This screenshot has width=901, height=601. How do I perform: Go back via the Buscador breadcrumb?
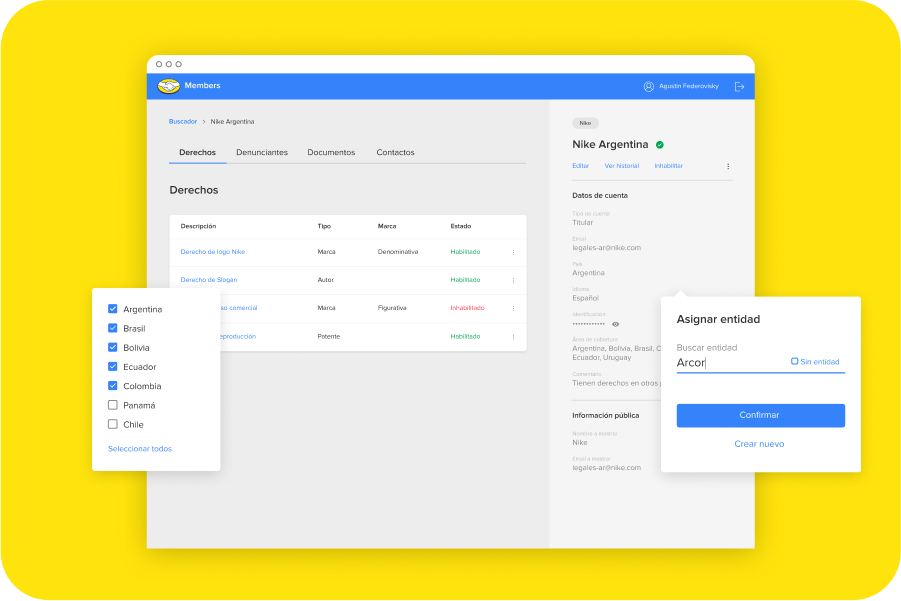click(183, 122)
